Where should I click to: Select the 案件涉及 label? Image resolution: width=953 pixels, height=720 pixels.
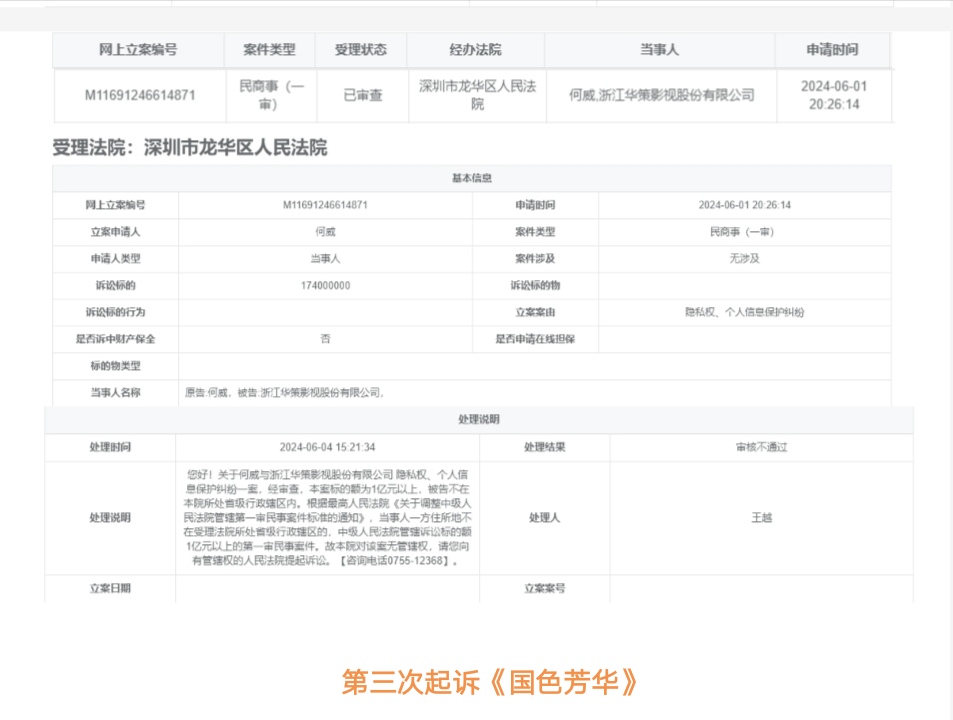tap(535, 259)
